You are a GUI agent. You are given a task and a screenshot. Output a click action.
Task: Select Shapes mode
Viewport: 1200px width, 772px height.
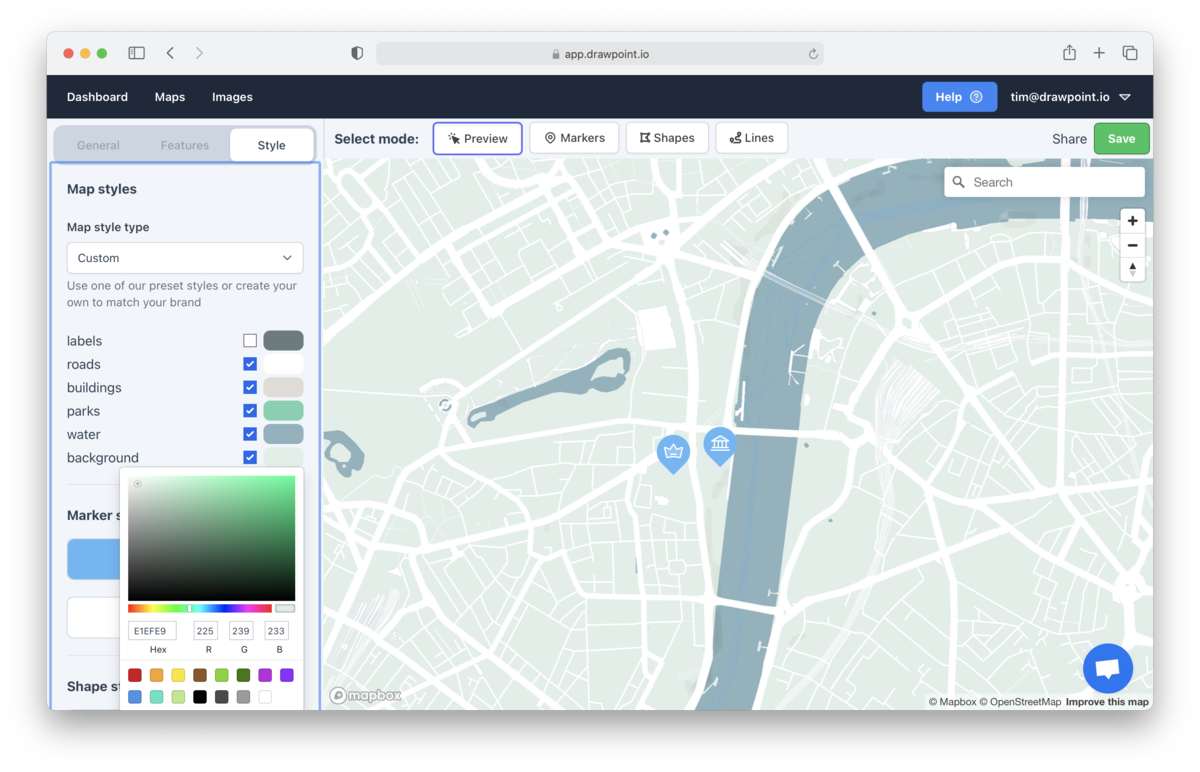(x=667, y=138)
